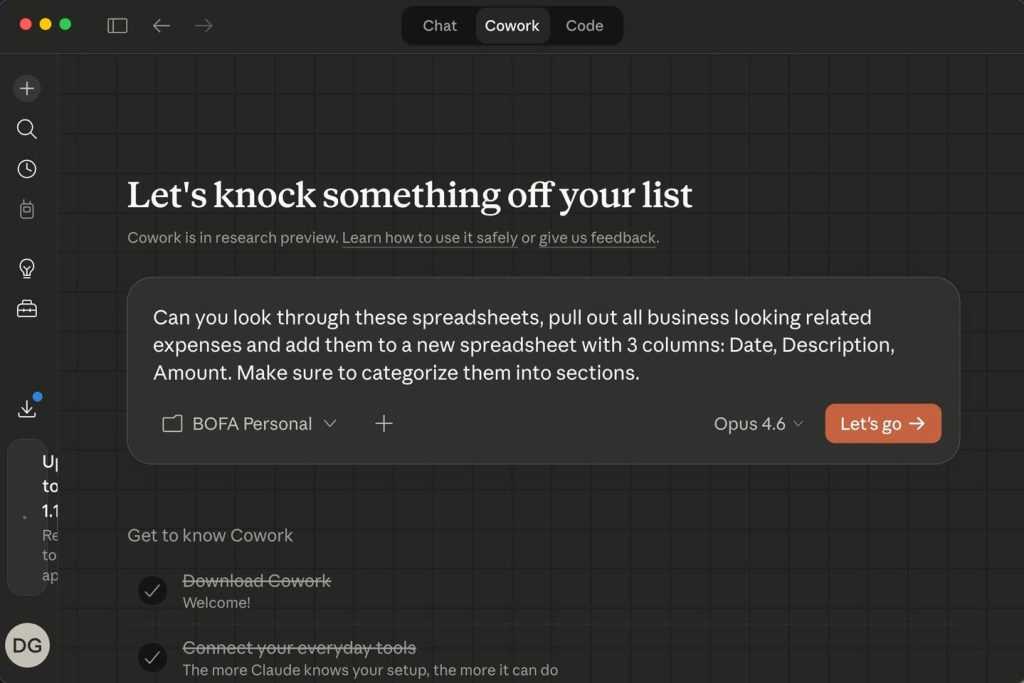This screenshot has width=1024, height=683.
Task: Click the plus icon beside BOFA Personal
Action: (x=384, y=424)
